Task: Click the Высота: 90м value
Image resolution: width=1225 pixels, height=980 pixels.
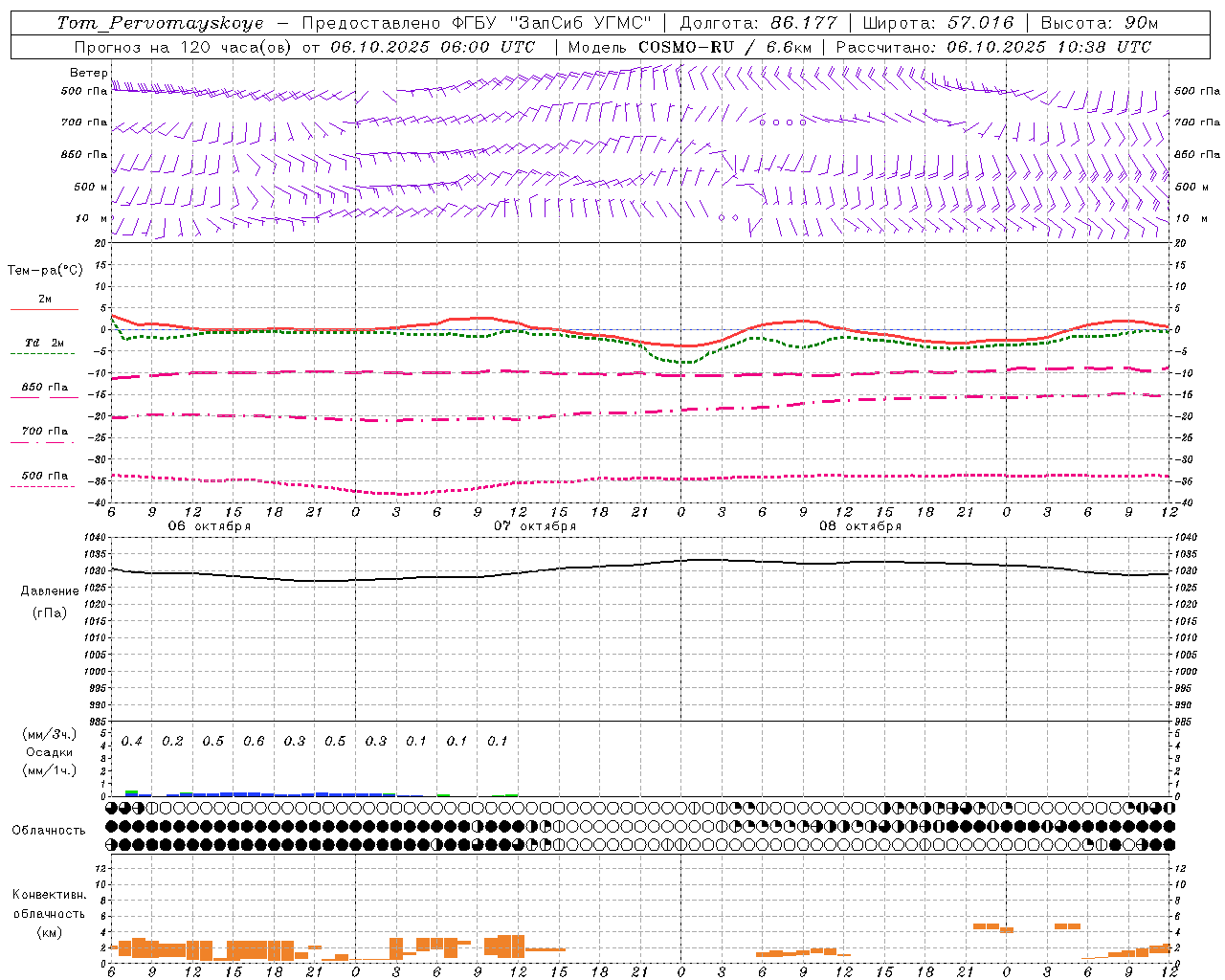Action: 1100,23
